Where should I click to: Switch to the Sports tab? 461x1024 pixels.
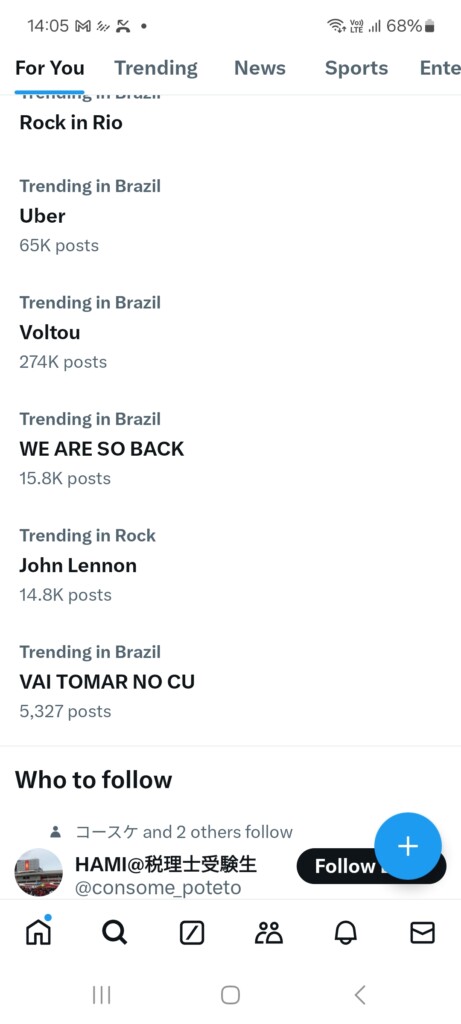click(357, 68)
